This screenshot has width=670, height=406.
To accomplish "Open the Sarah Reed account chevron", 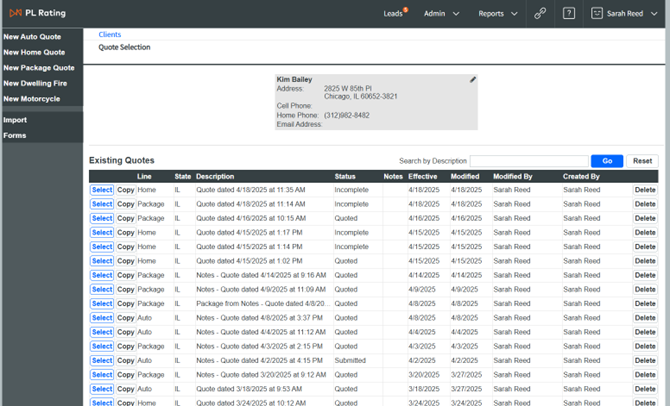I will [x=654, y=14].
